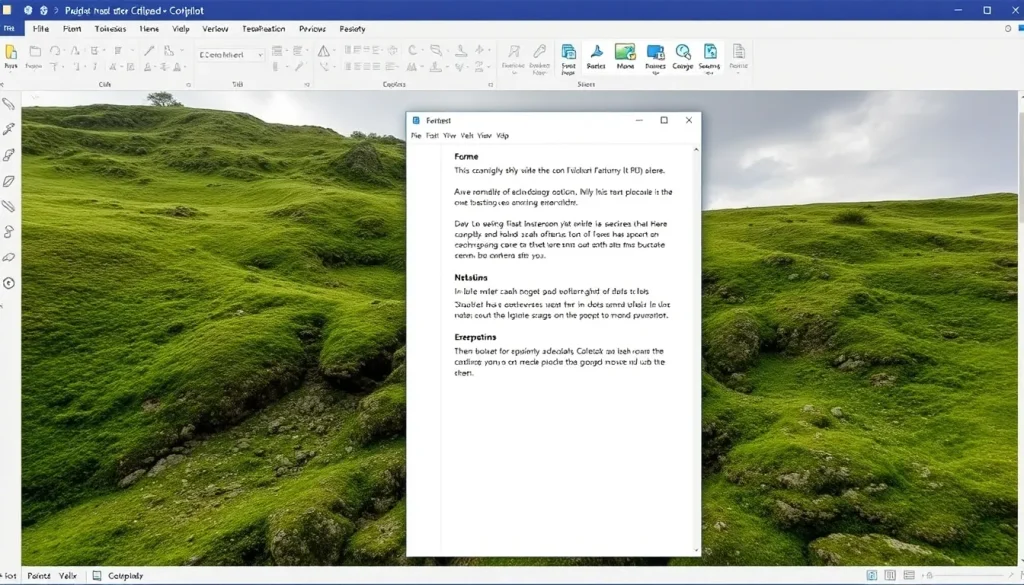Viewport: 1024px width, 585px height.
Task: Click the blue Daines monitor icon
Action: pos(655,53)
